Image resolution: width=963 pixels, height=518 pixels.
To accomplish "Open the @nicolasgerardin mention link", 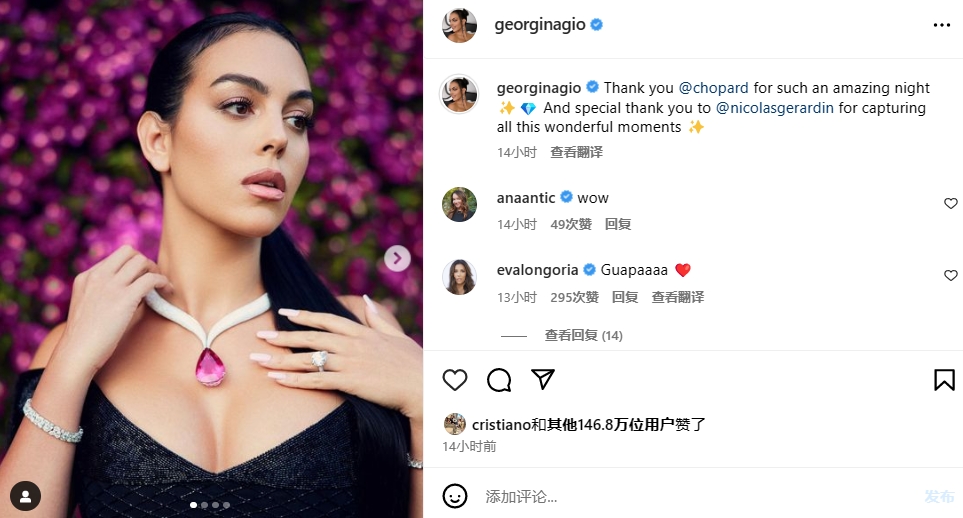I will [774, 108].
